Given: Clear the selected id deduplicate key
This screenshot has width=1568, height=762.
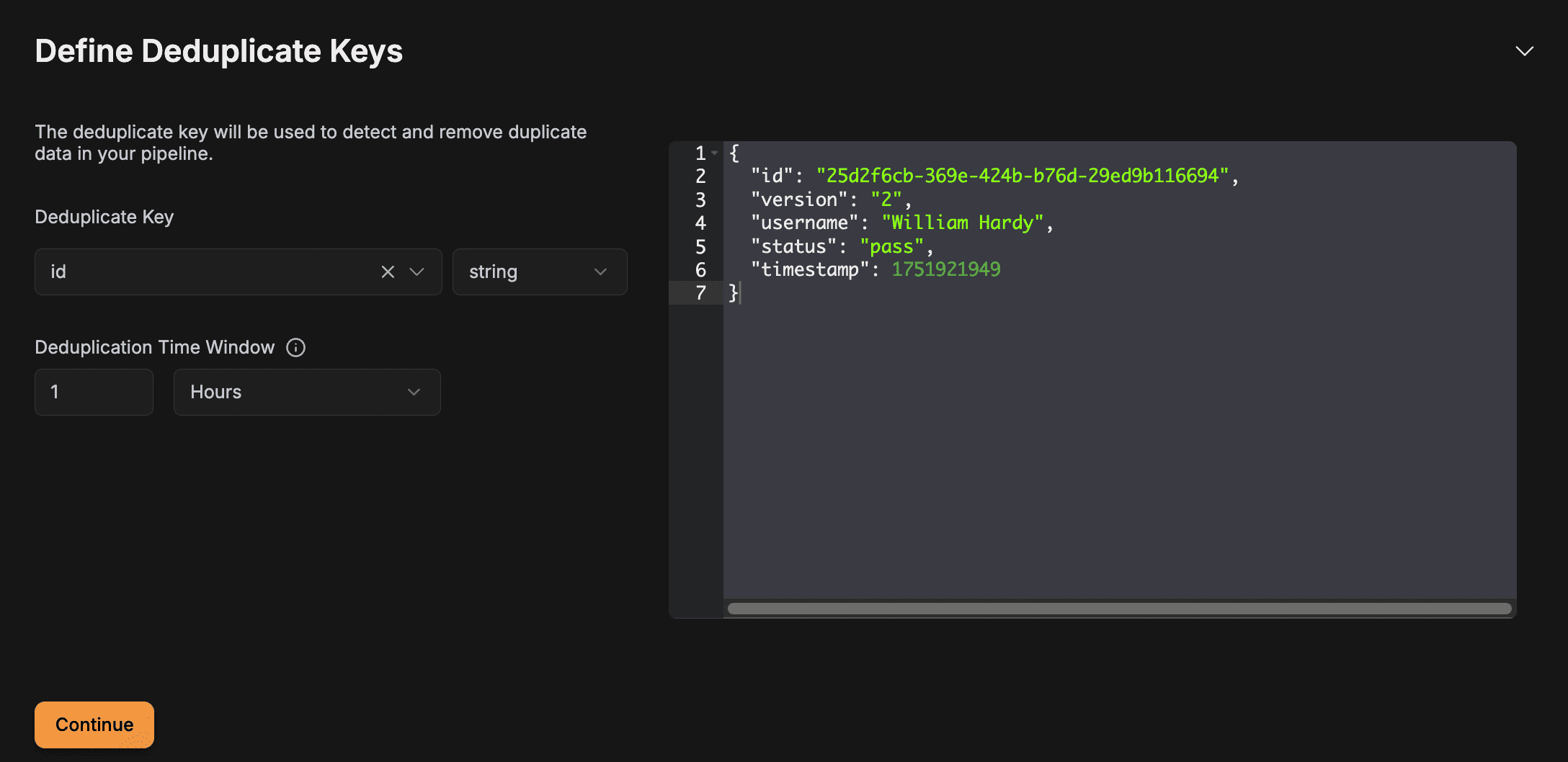Looking at the screenshot, I should (388, 272).
